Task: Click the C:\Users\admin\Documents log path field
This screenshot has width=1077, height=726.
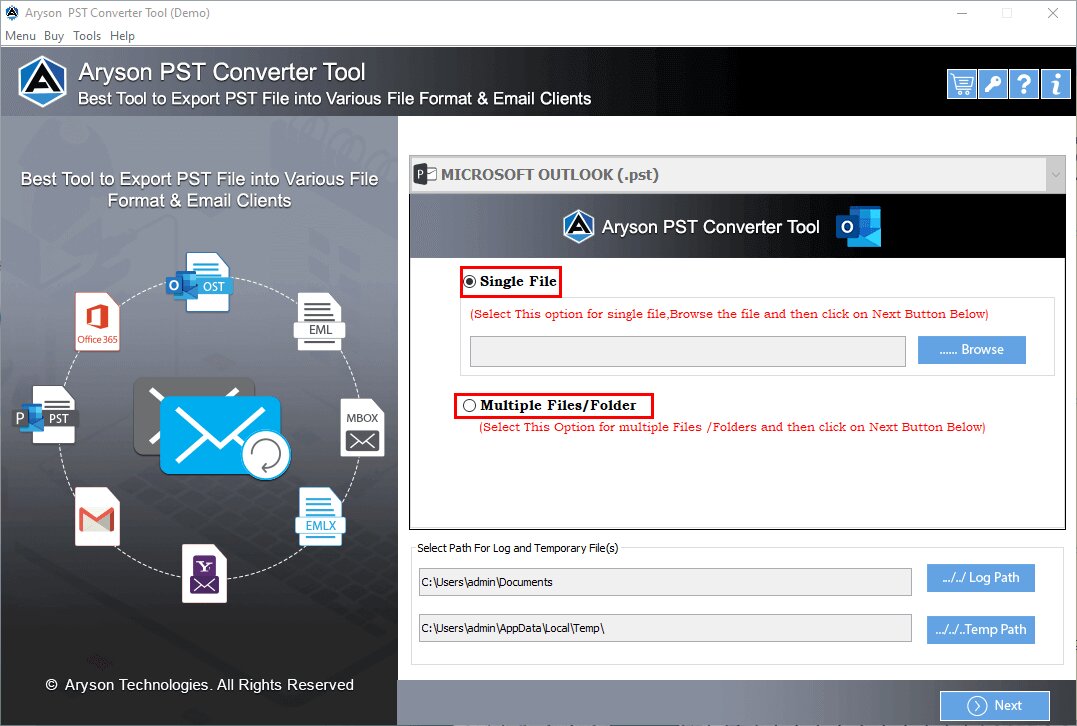Action: [665, 582]
